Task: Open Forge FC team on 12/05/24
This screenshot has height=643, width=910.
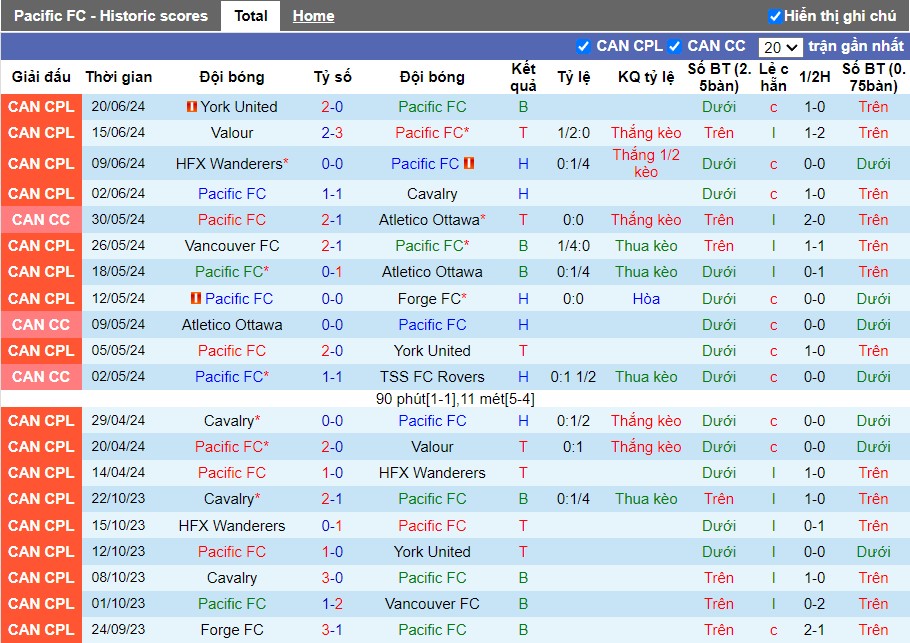Action: (429, 299)
